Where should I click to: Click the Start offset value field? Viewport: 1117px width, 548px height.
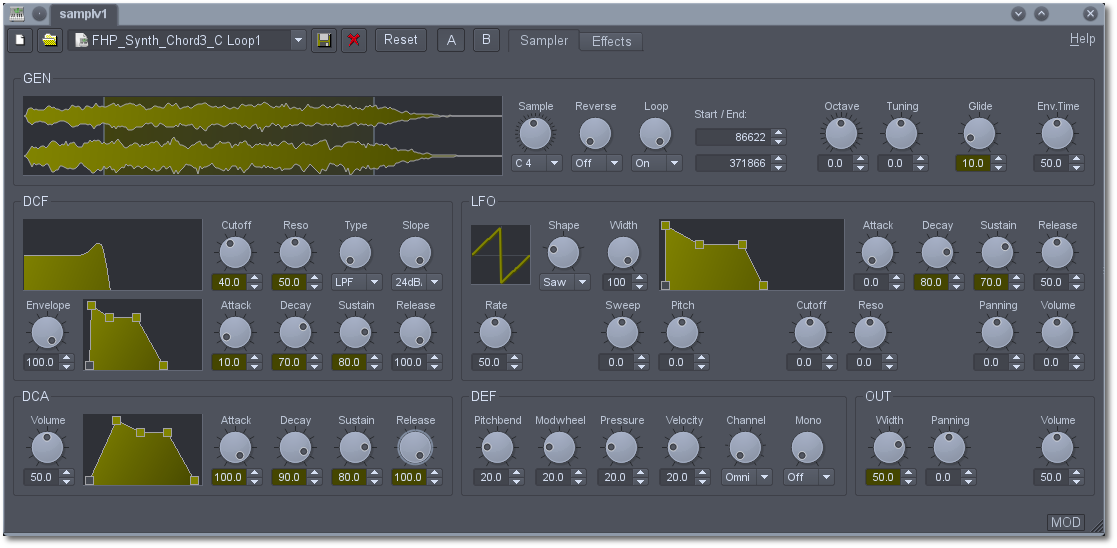point(732,137)
